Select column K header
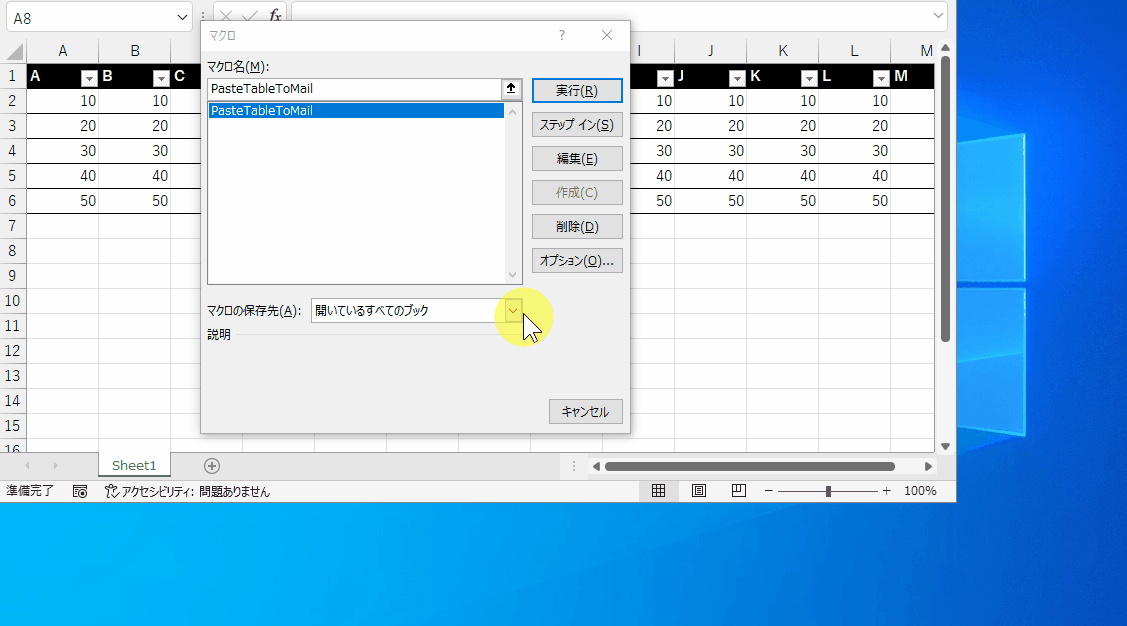Screen dimensions: 1127x626 pyautogui.click(x=783, y=51)
